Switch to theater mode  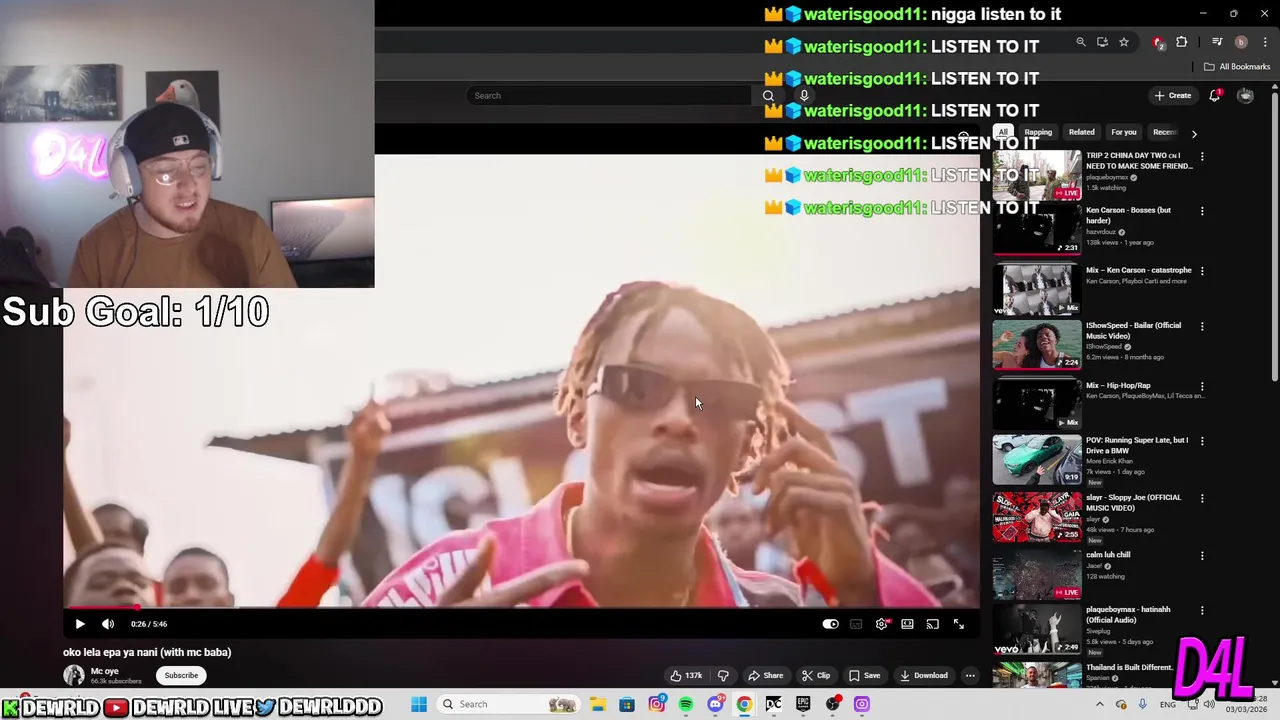907,624
